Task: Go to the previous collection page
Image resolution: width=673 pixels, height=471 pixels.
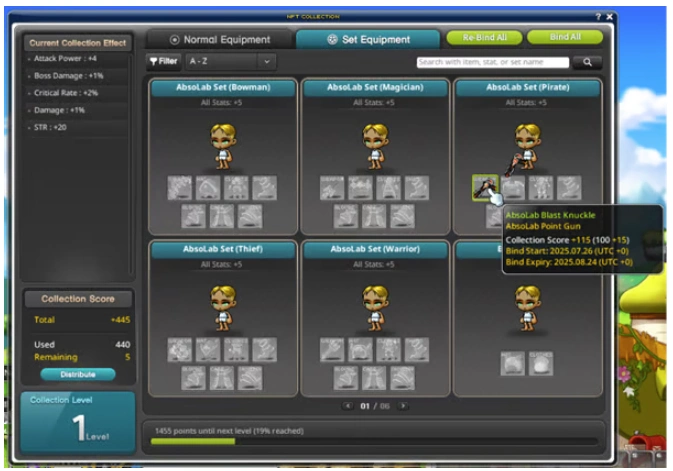Action: tap(348, 406)
